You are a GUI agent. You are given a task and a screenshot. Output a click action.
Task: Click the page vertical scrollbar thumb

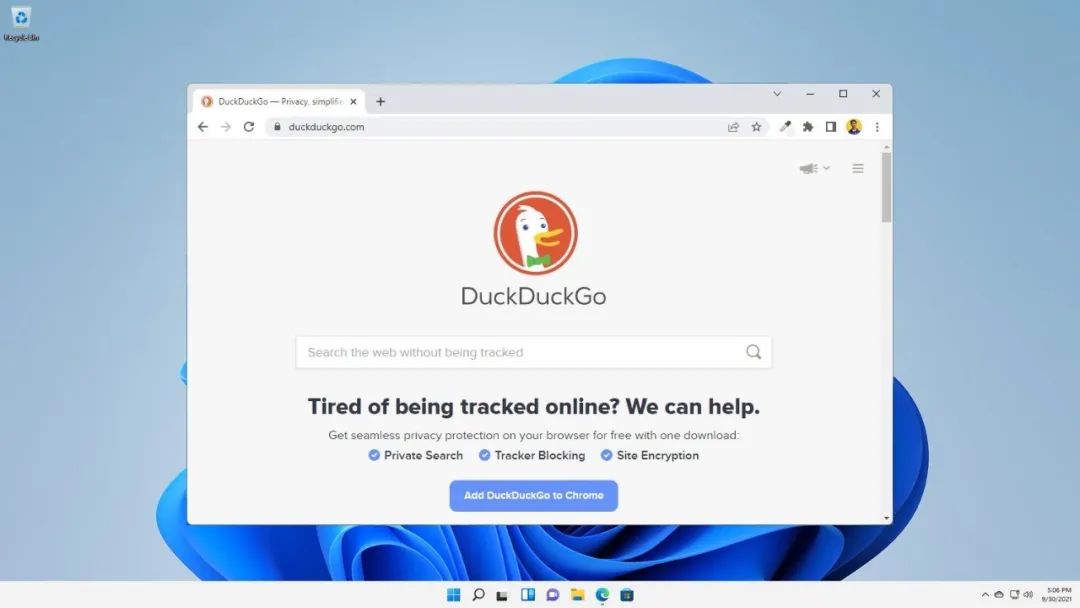(886, 187)
